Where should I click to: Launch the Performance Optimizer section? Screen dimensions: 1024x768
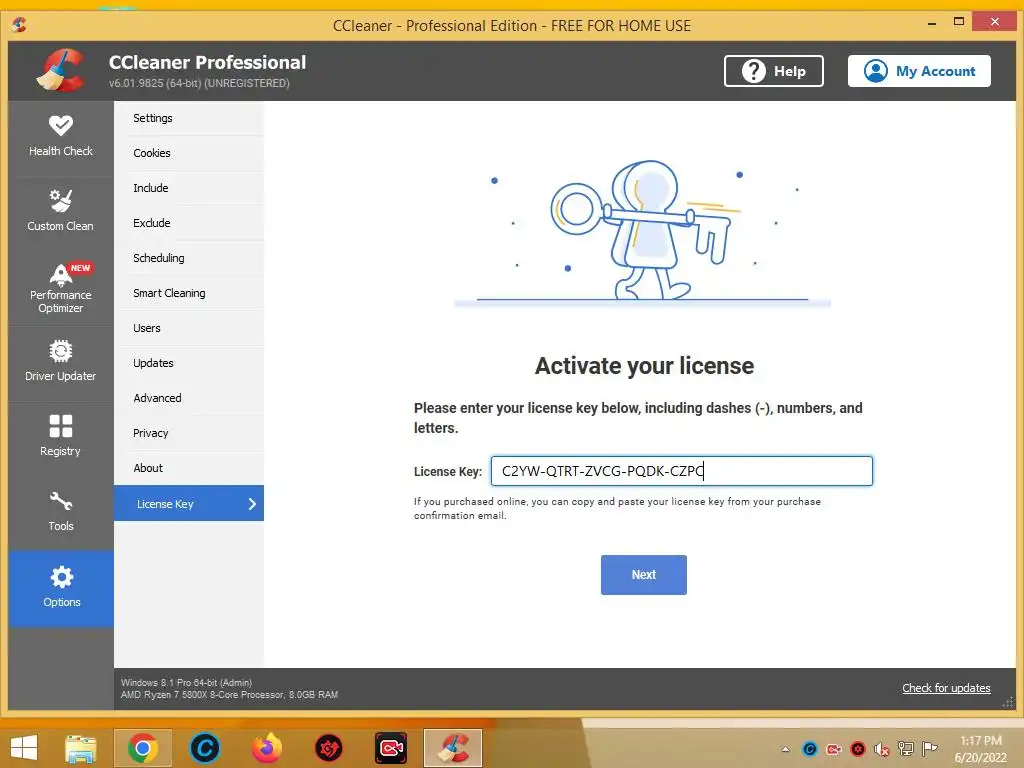click(x=61, y=288)
